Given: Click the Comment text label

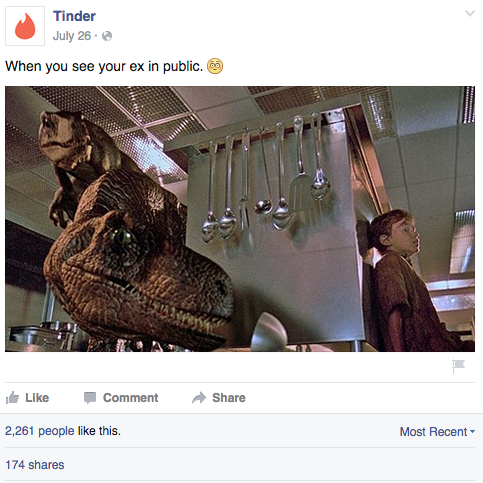Looking at the screenshot, I should (131, 398).
